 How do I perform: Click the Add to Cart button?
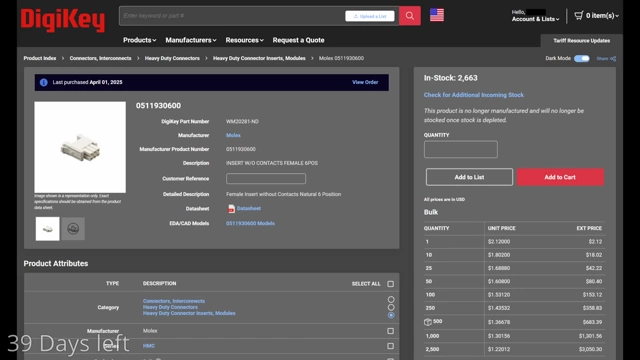560,177
